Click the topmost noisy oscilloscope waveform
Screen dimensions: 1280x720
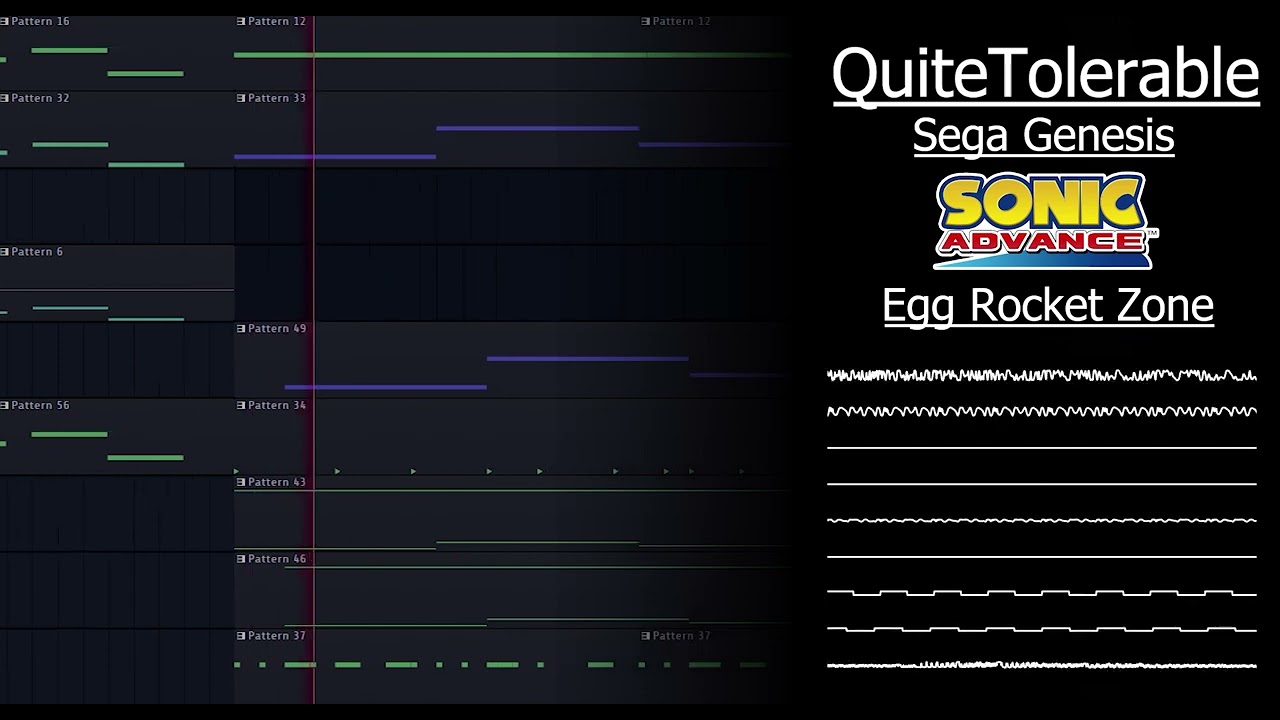point(1042,376)
